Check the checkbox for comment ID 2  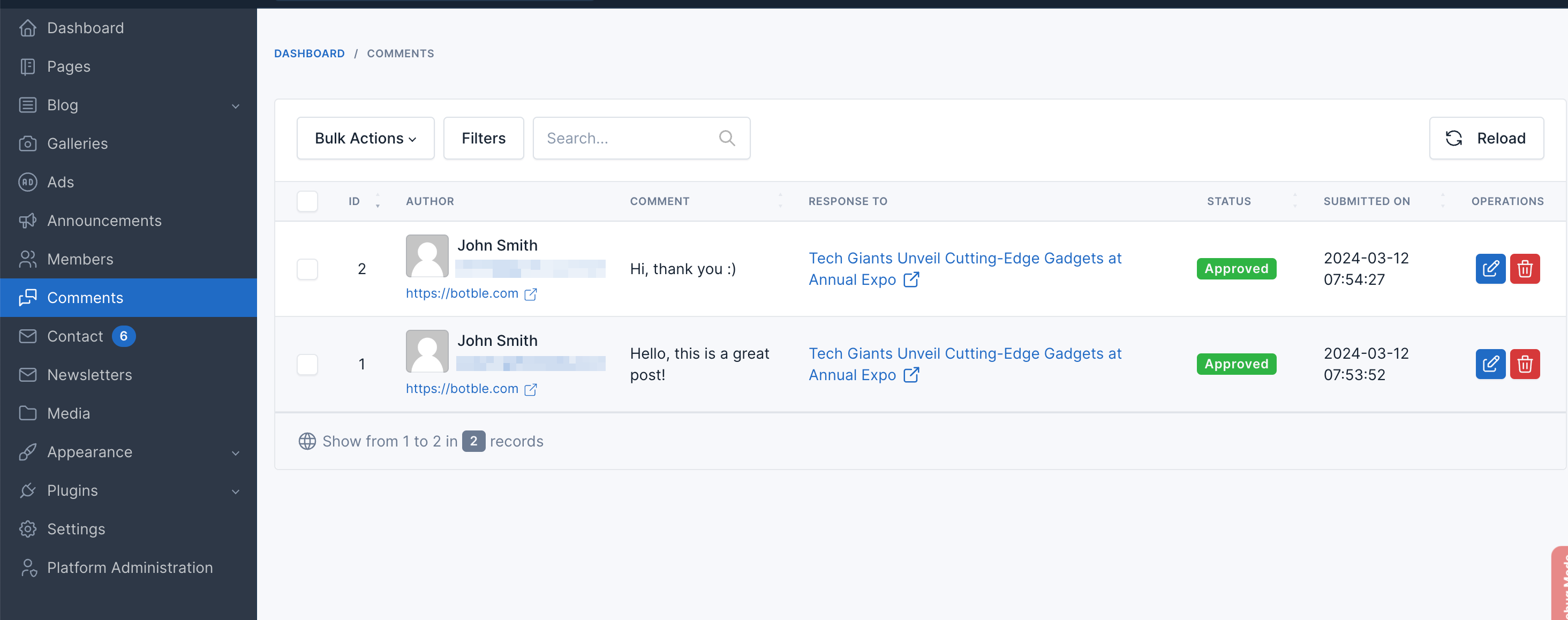307,269
